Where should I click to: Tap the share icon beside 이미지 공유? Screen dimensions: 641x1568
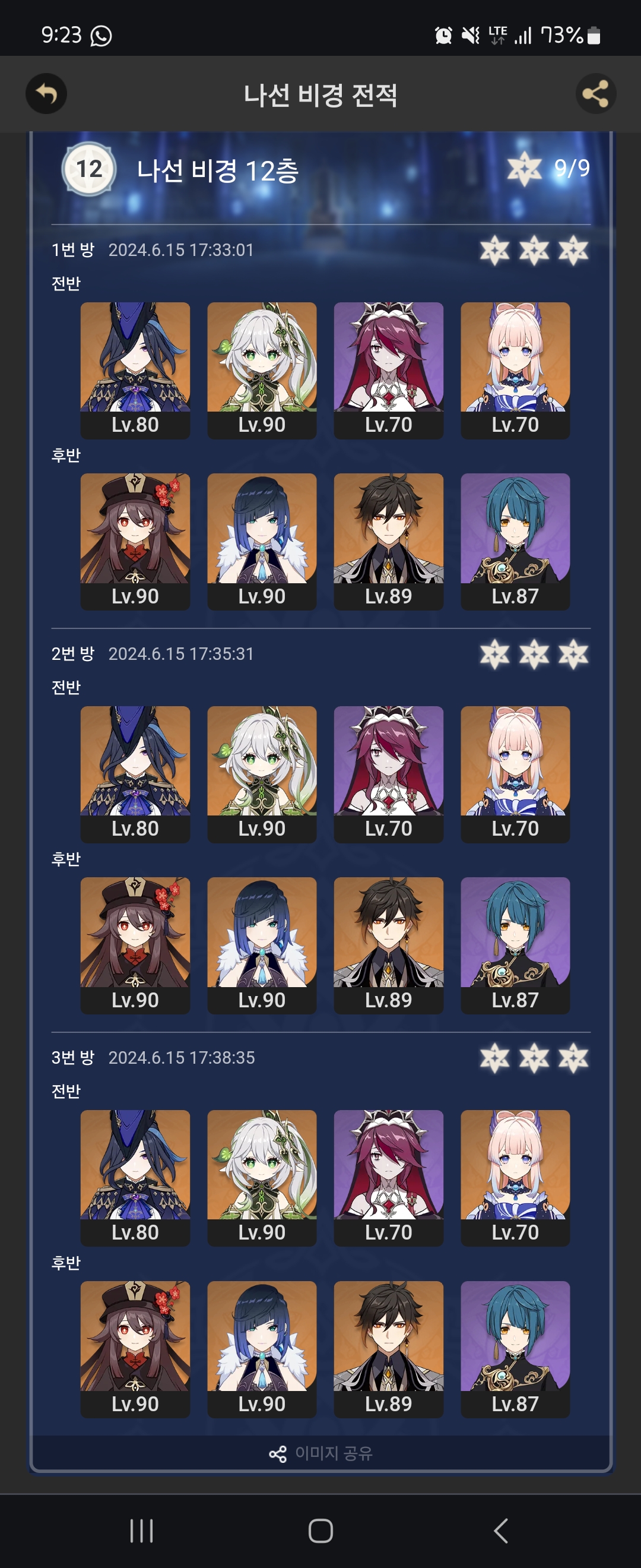click(x=278, y=1453)
